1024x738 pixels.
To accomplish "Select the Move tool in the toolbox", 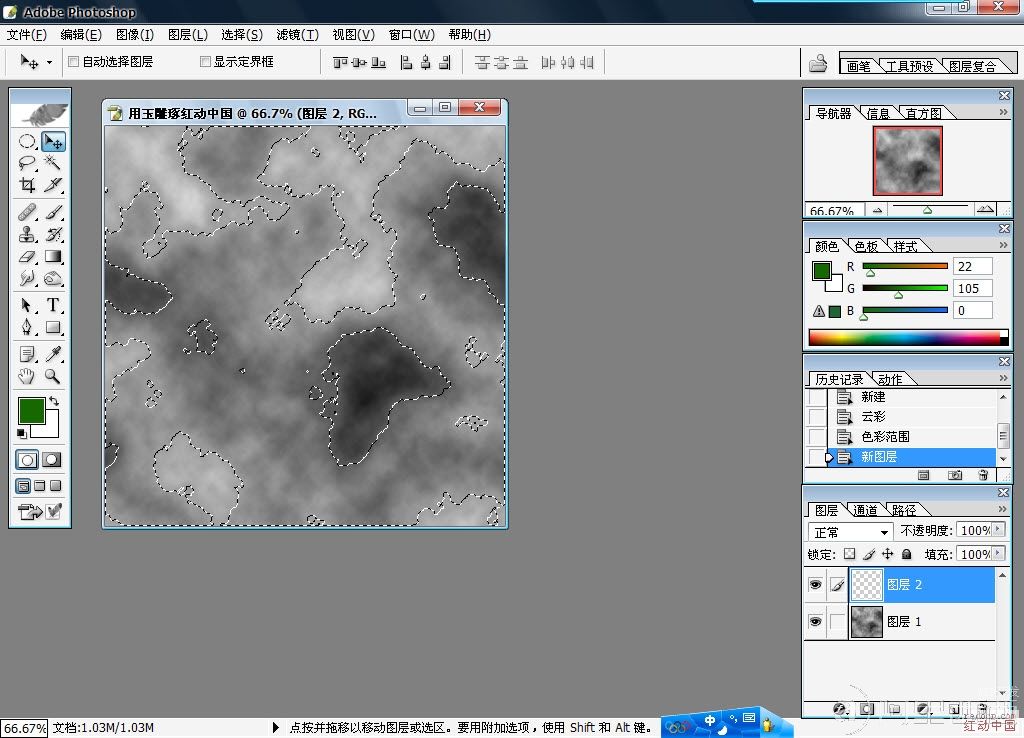I will 53,142.
